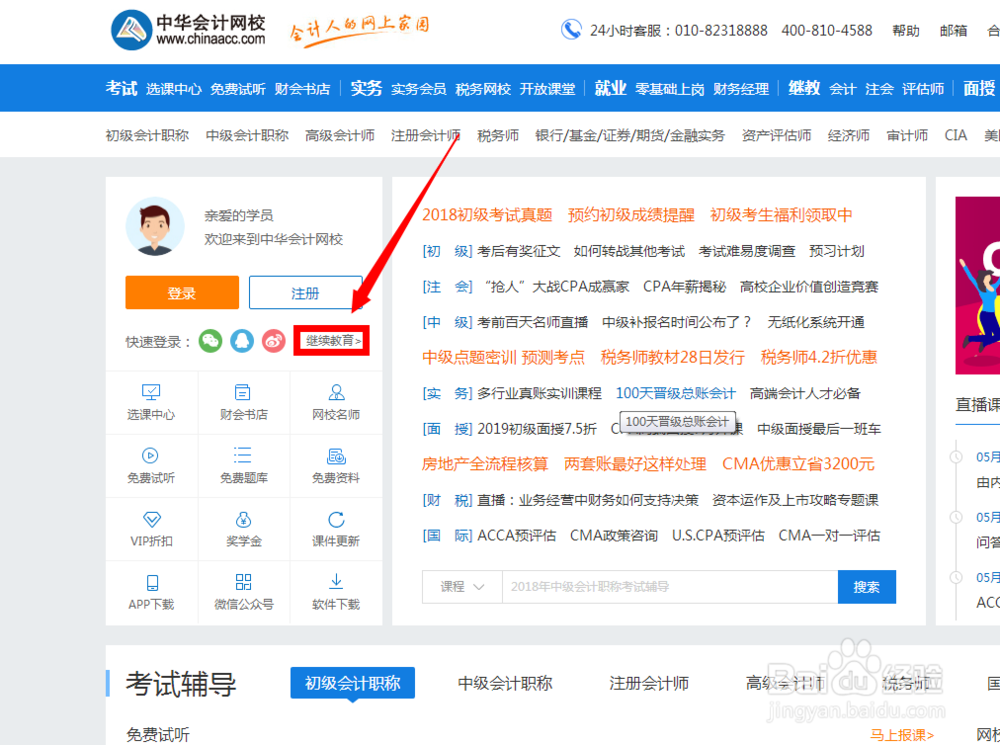1000x745 pixels.
Task: Open 100天晋级总账会计 blue link
Action: 675,394
